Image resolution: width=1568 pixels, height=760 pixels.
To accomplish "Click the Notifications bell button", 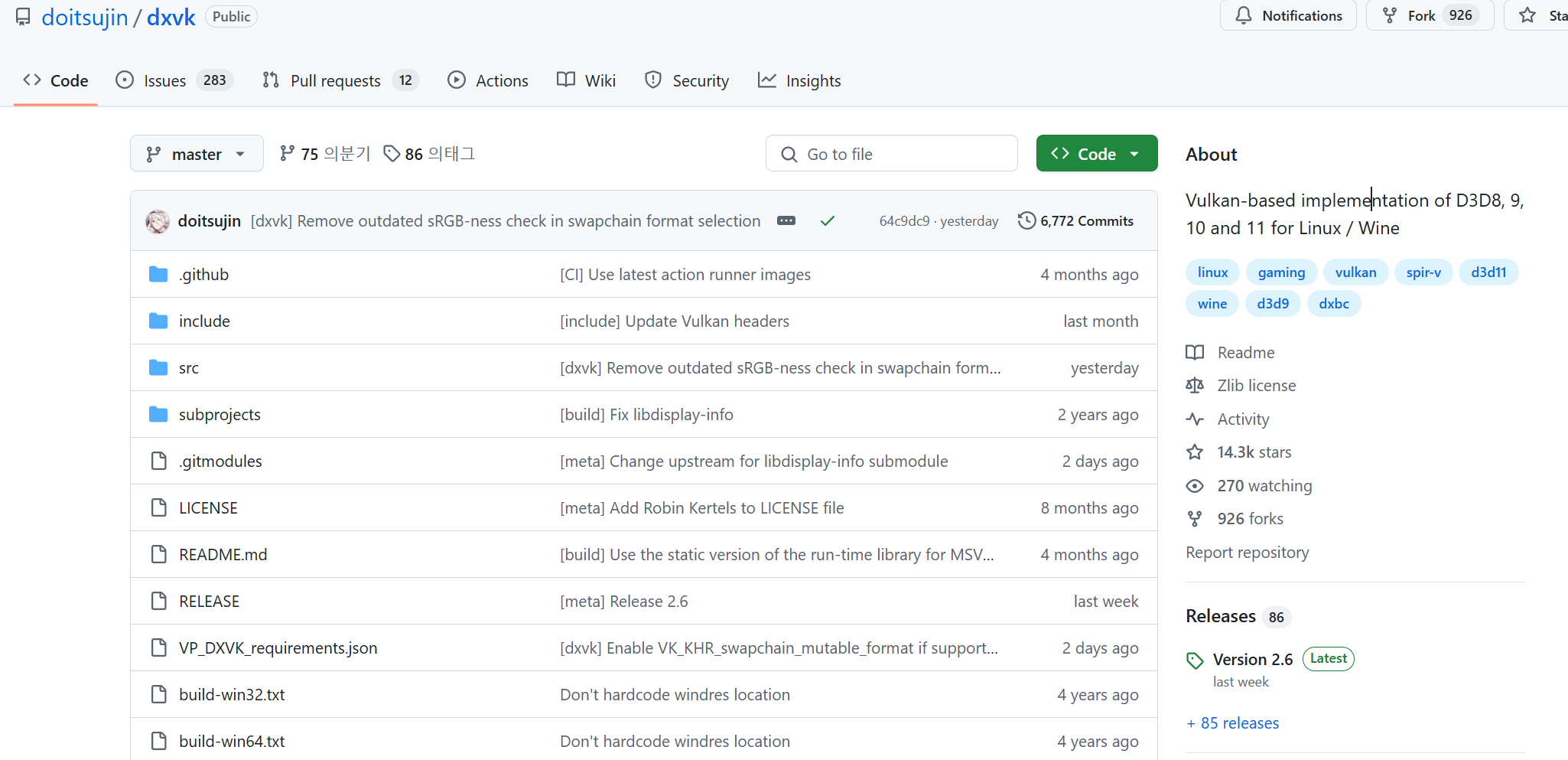I will 1288,15.
